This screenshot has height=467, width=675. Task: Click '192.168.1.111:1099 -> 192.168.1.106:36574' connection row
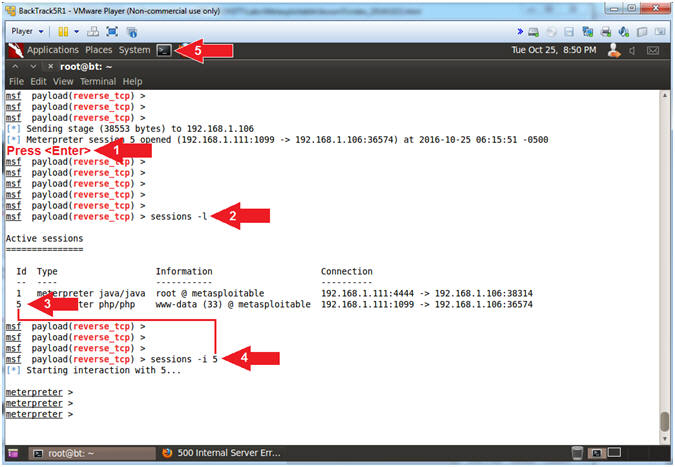click(x=427, y=304)
